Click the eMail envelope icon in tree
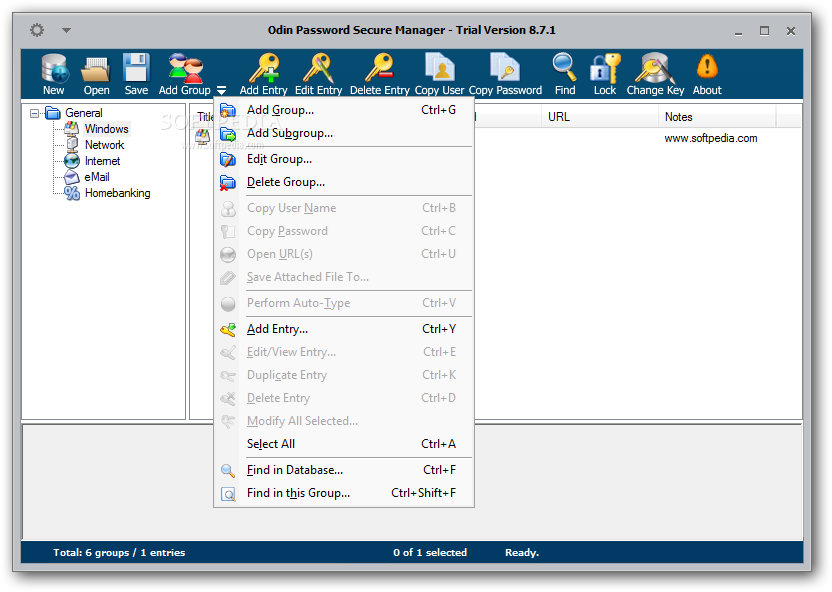Viewport: 832px width, 592px height. click(72, 177)
